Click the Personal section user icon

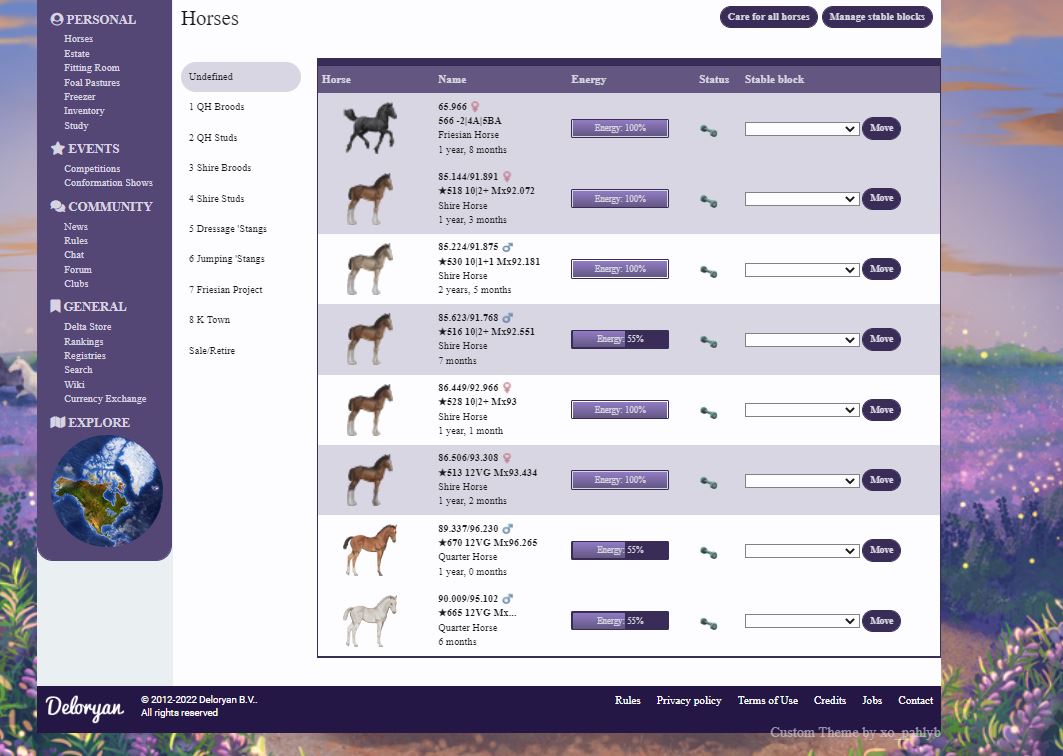coord(57,19)
